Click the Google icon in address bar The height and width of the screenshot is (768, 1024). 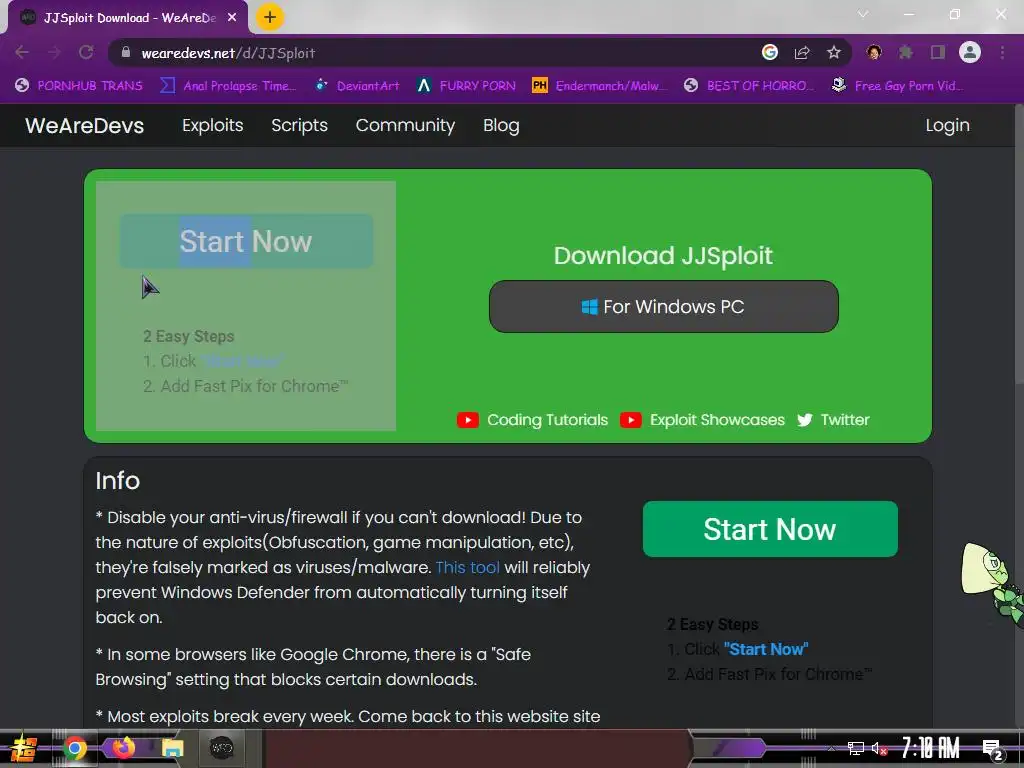coord(770,52)
